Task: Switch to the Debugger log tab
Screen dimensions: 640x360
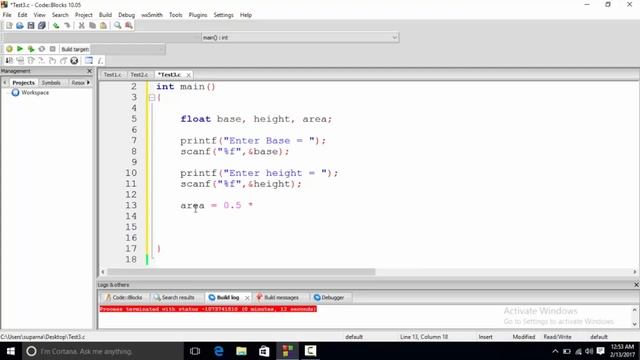Action: coord(329,298)
